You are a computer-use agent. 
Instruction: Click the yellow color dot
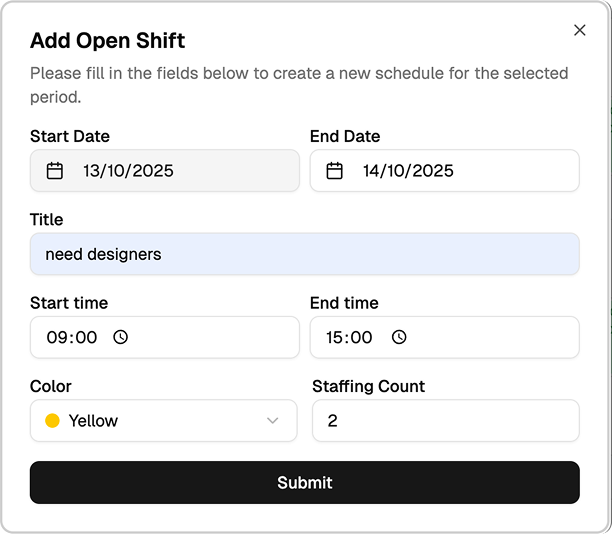click(53, 421)
